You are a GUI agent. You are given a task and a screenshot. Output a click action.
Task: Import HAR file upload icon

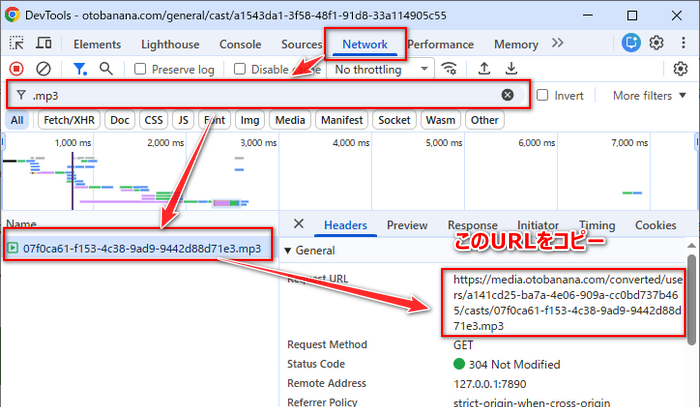click(484, 69)
